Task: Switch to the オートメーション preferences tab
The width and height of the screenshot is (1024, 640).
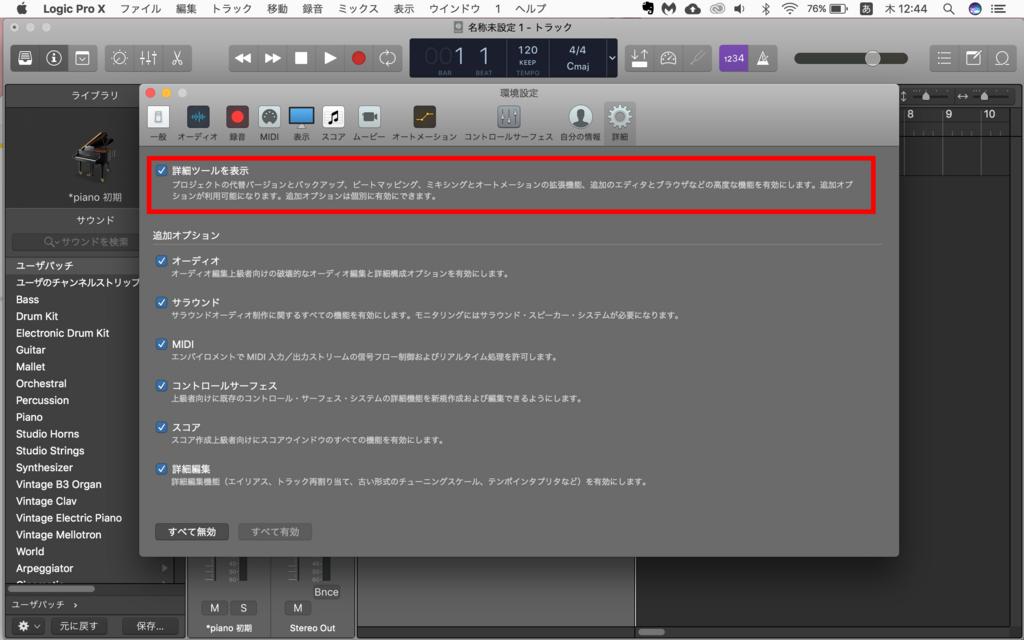Action: pos(424,123)
